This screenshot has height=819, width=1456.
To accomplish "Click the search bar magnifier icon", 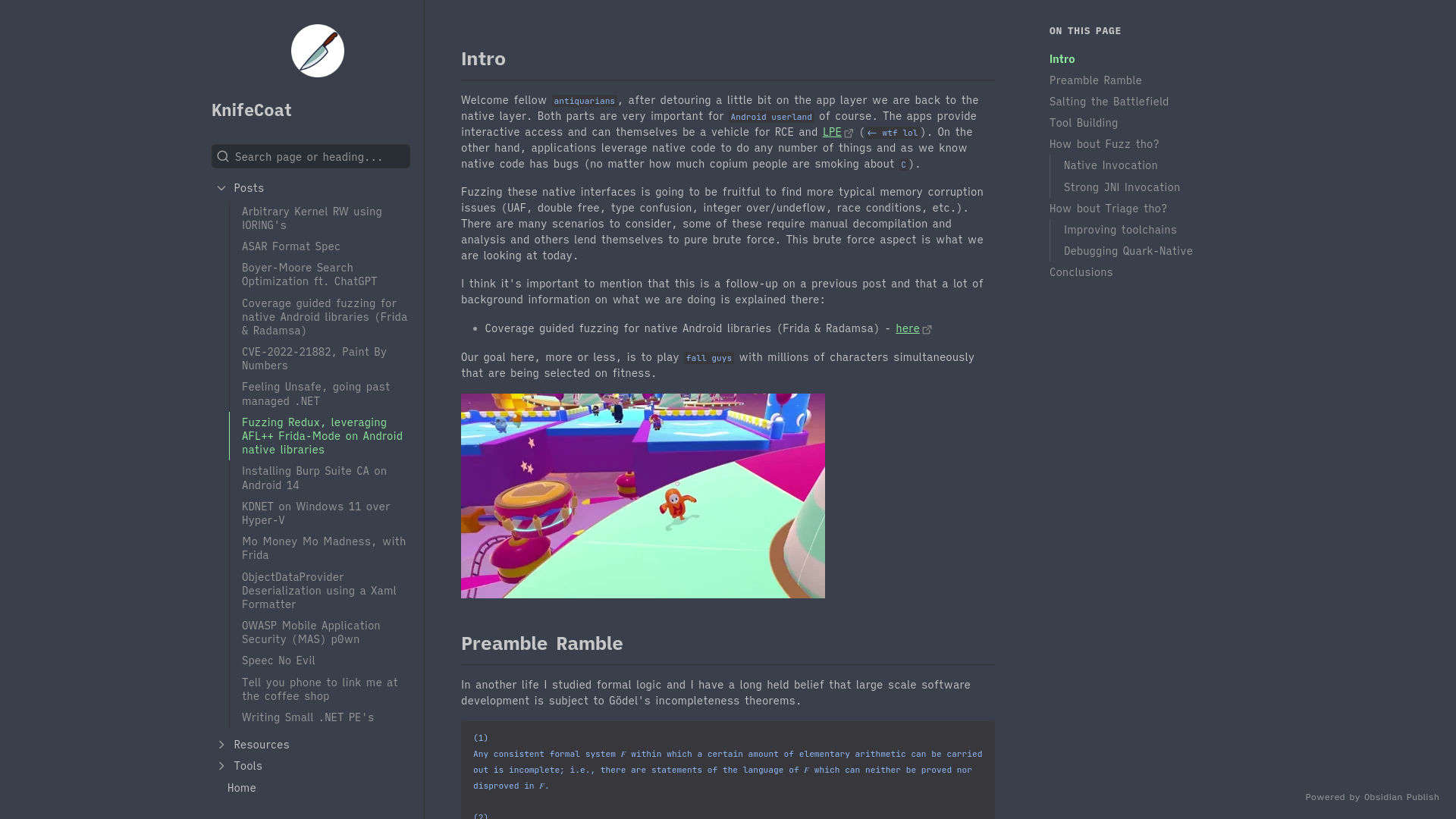I will tap(223, 156).
